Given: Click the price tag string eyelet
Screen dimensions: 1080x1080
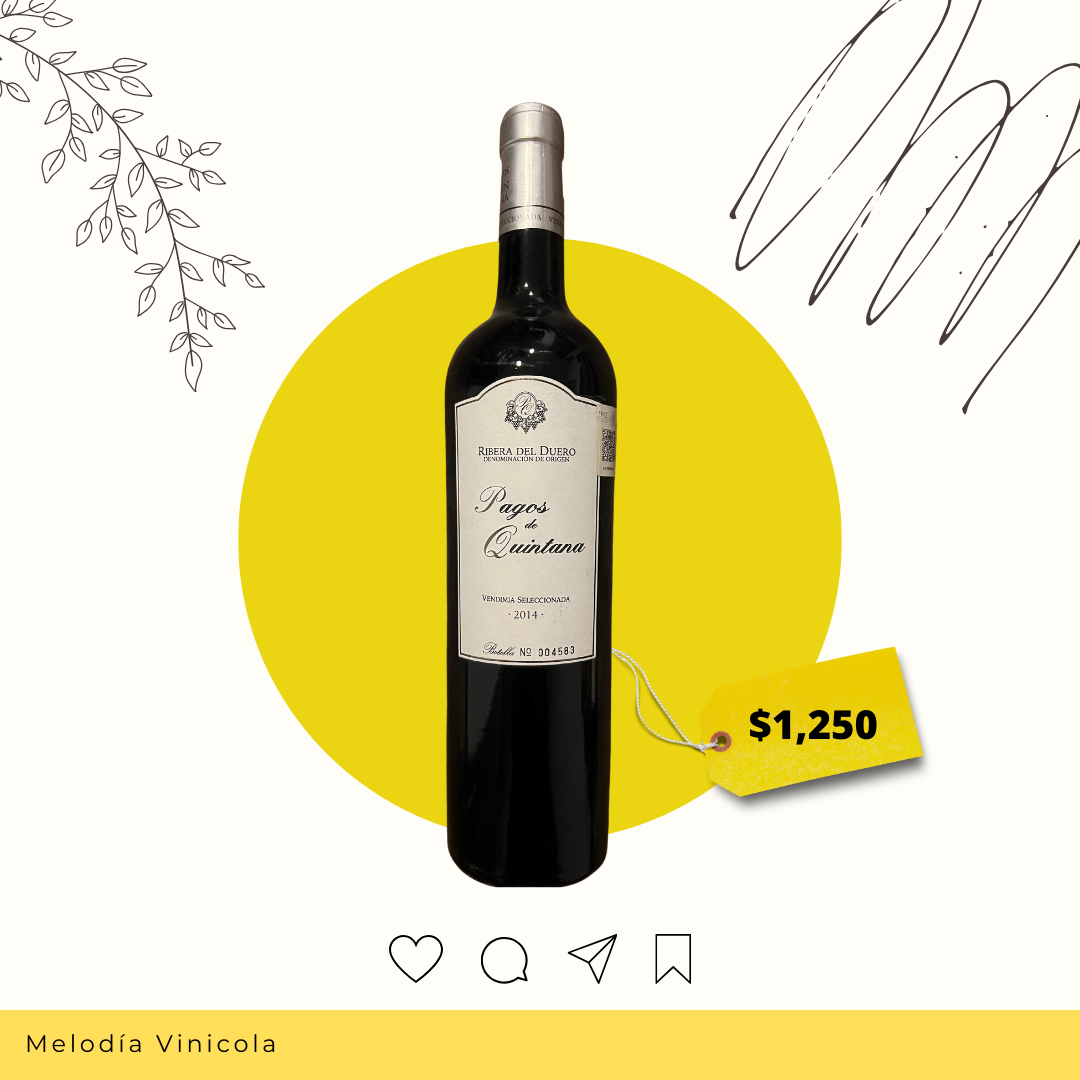Looking at the screenshot, I should pos(720,741).
